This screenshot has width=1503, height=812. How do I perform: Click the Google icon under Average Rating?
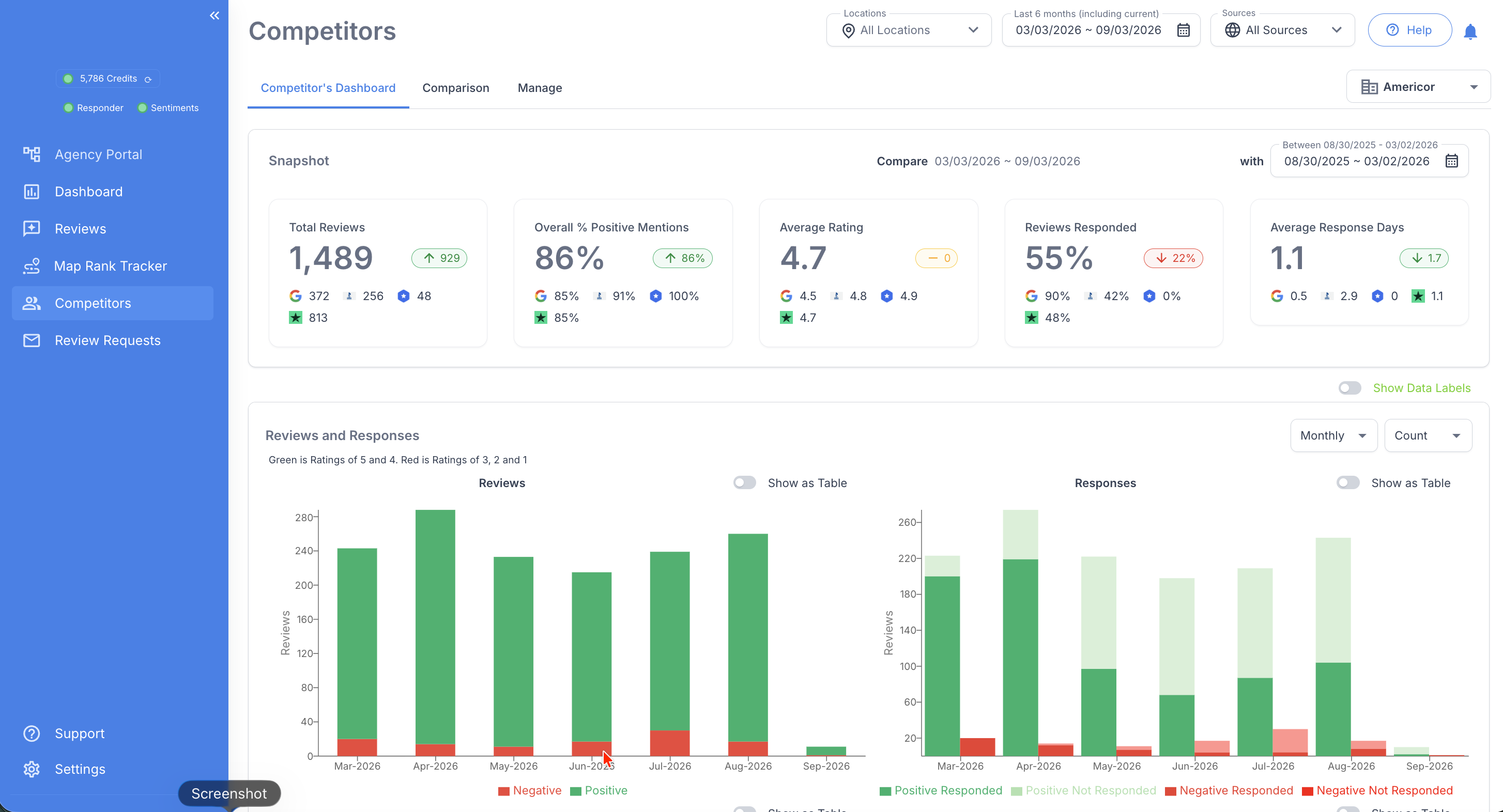point(787,296)
